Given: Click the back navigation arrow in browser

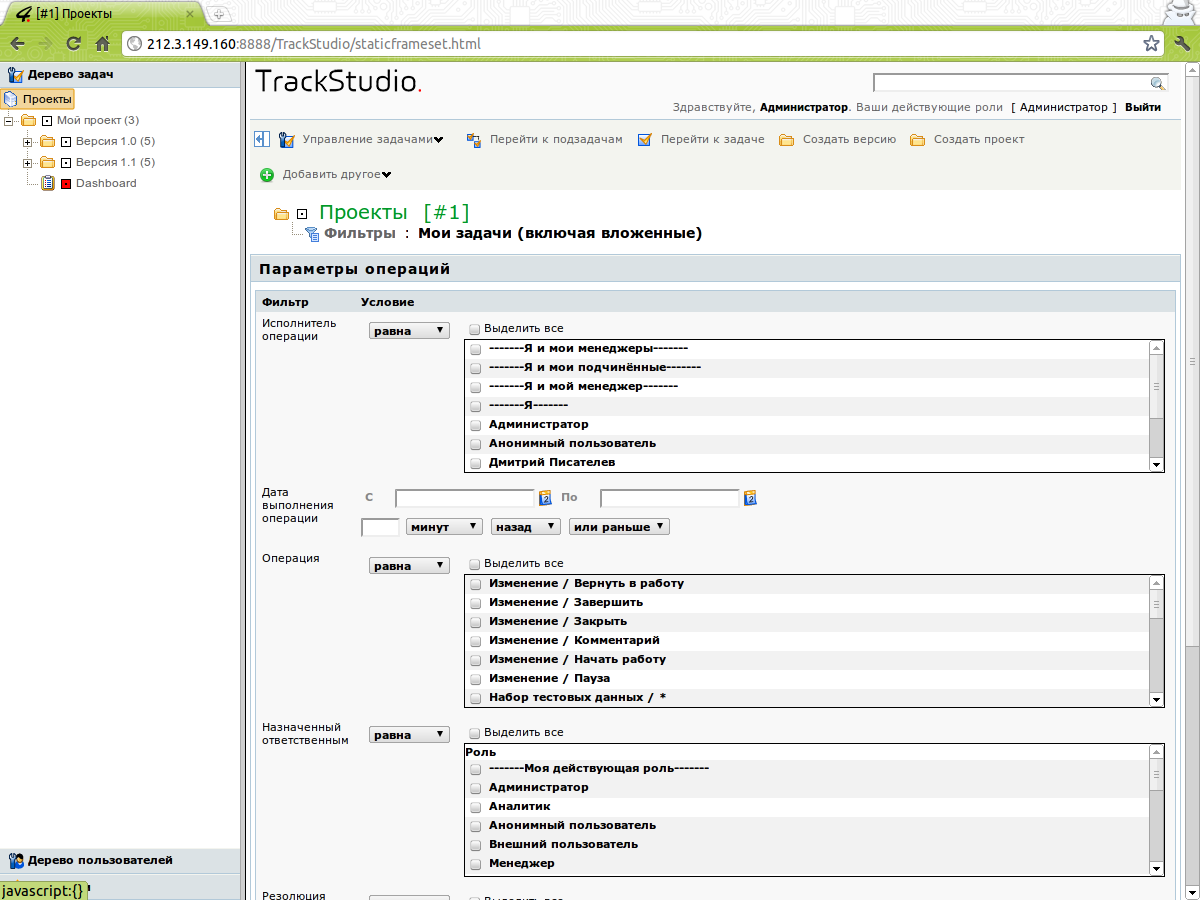Looking at the screenshot, I should tap(18, 44).
